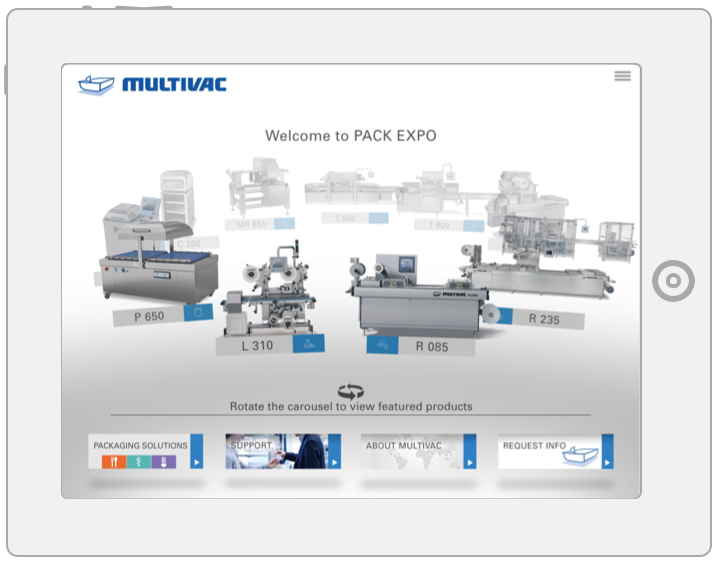Click the MULTIVAC logo
Viewport: 718px width, 563px height.
152,85
